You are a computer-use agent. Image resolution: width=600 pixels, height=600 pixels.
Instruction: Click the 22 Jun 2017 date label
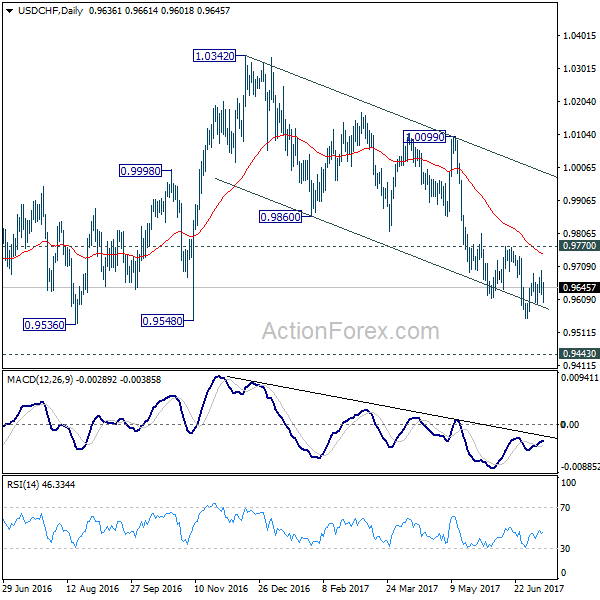click(x=538, y=588)
